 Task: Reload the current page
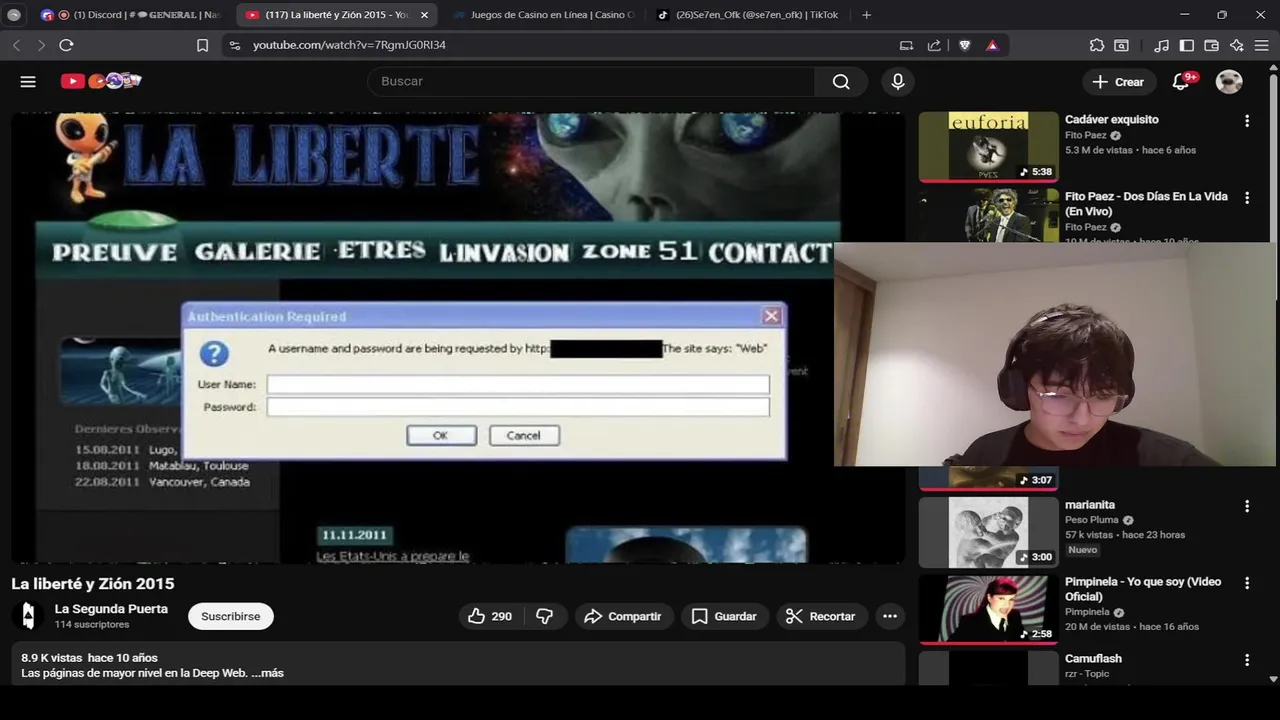pyautogui.click(x=66, y=45)
